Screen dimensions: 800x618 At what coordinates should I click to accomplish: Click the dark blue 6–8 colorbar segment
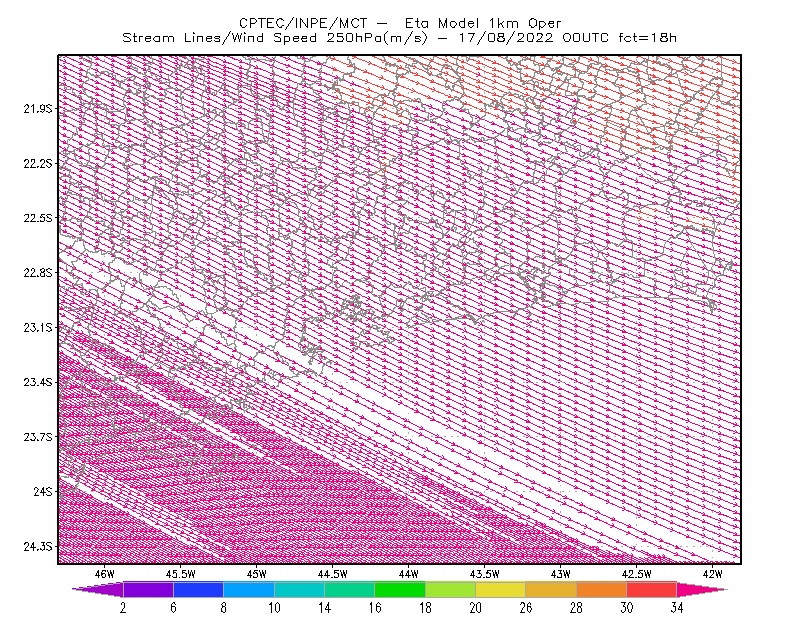[198, 589]
